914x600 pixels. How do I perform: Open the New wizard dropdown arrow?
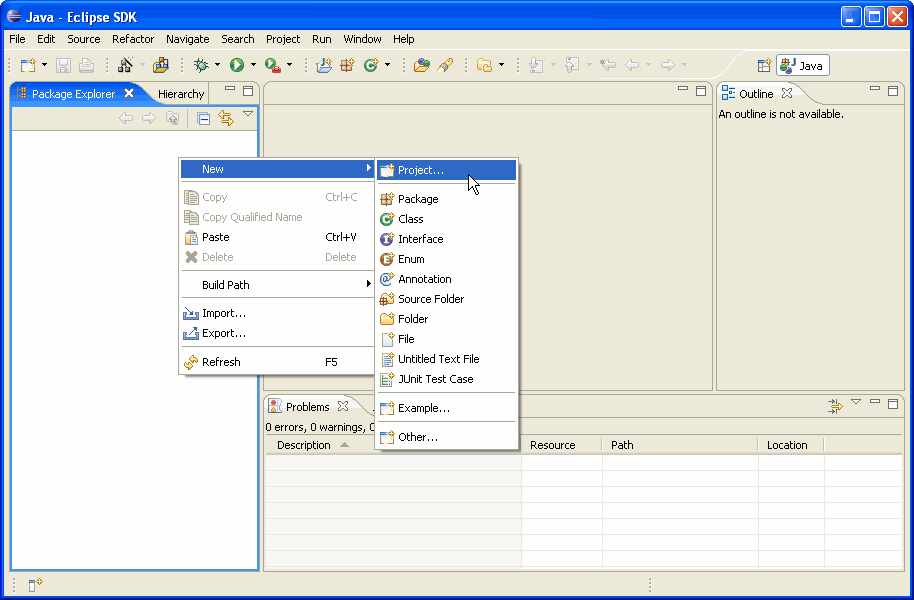point(44,65)
